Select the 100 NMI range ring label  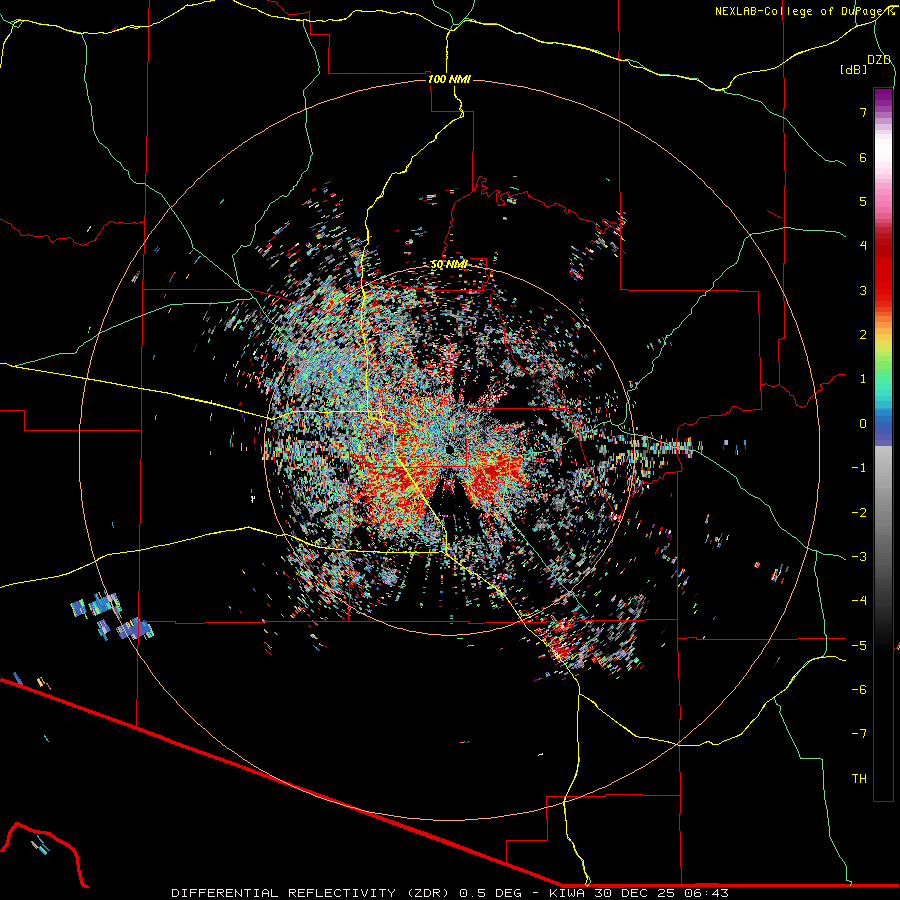coord(449,79)
